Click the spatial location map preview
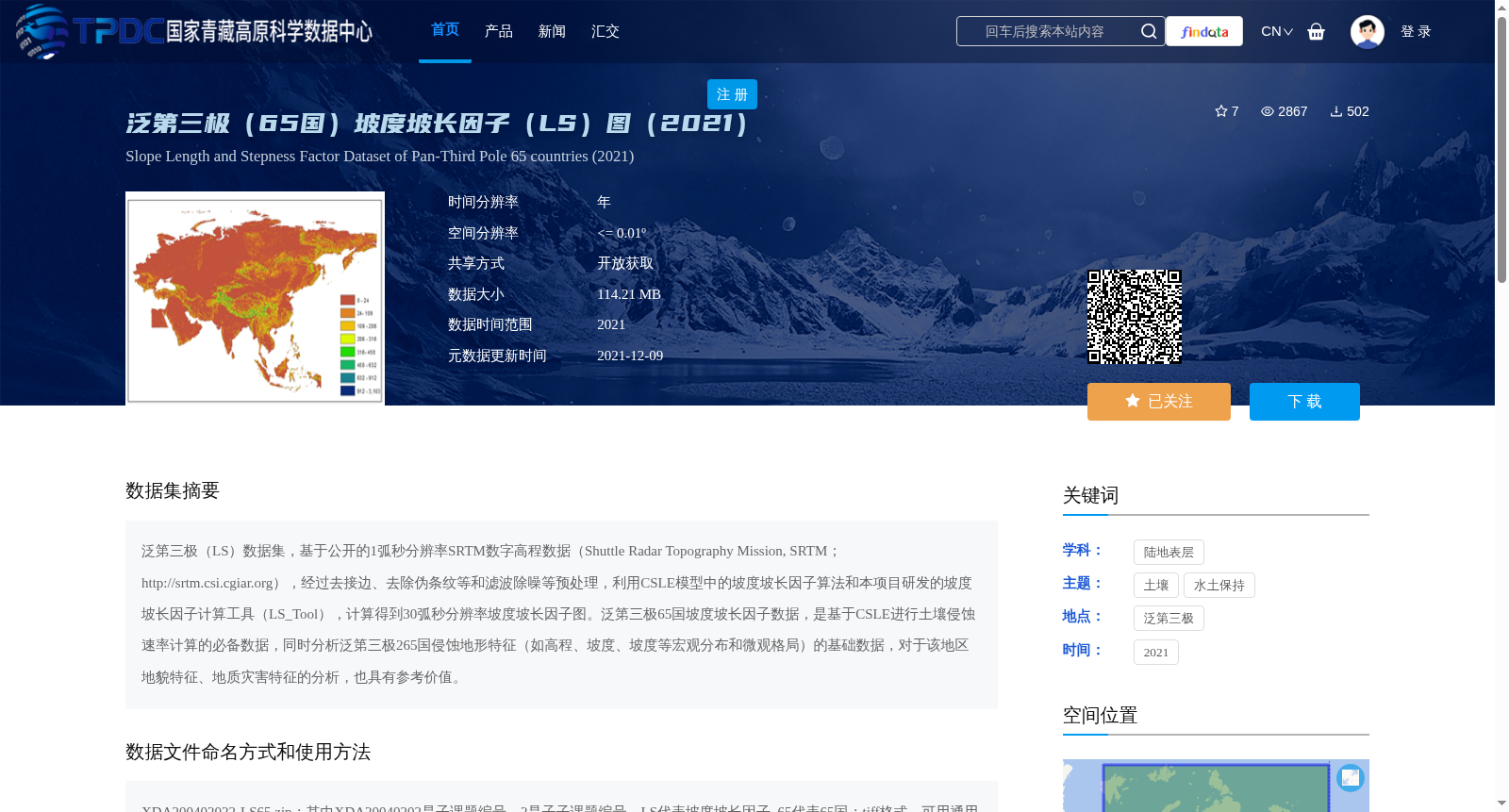This screenshot has width=1509, height=812. pos(1216,786)
